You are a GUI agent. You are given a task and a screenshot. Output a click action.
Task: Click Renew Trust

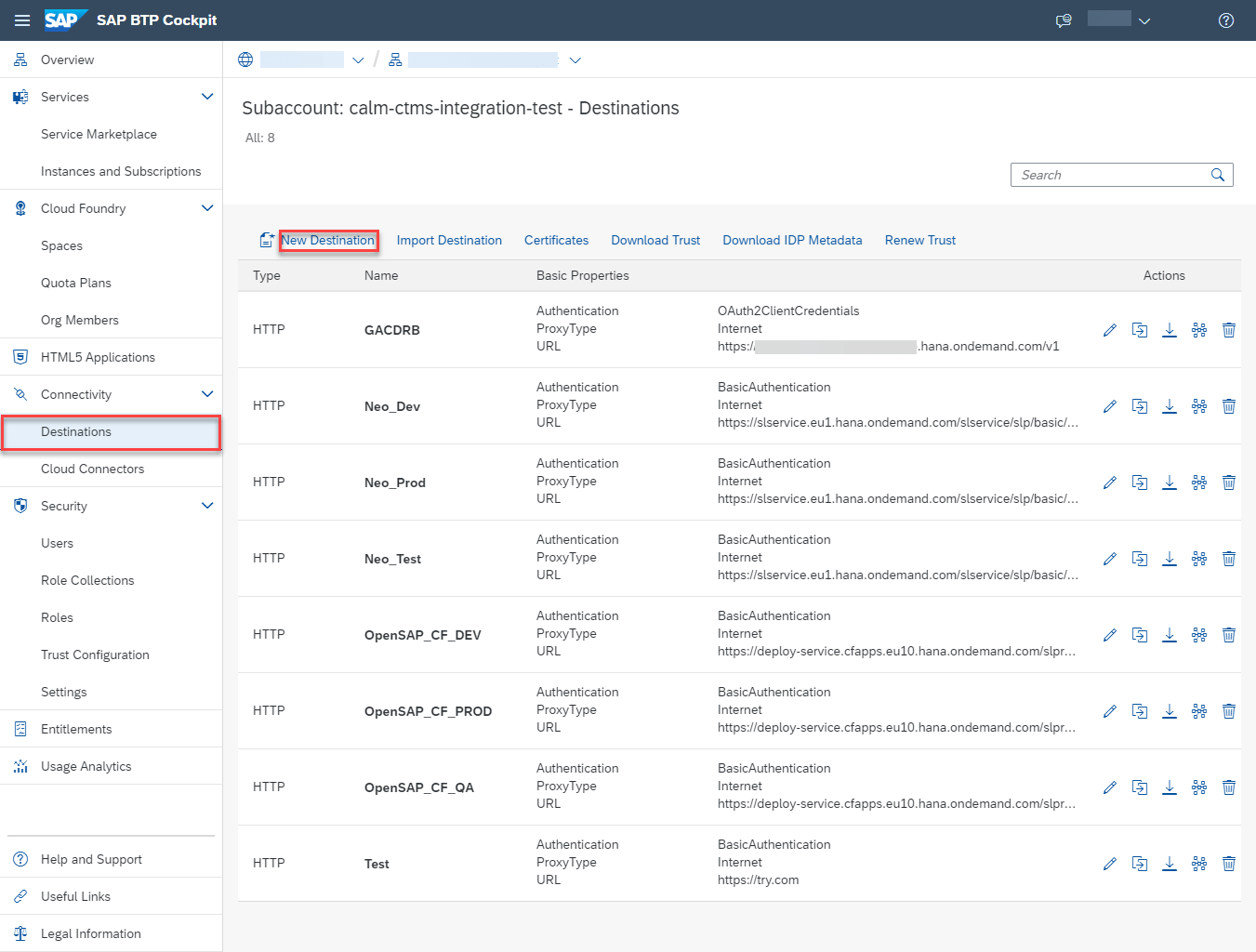click(920, 240)
